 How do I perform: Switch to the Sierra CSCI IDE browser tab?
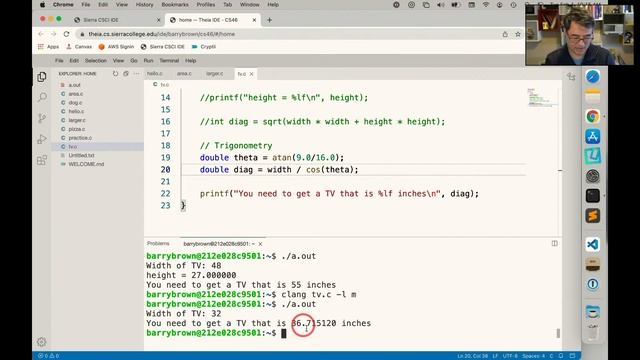click(x=101, y=20)
